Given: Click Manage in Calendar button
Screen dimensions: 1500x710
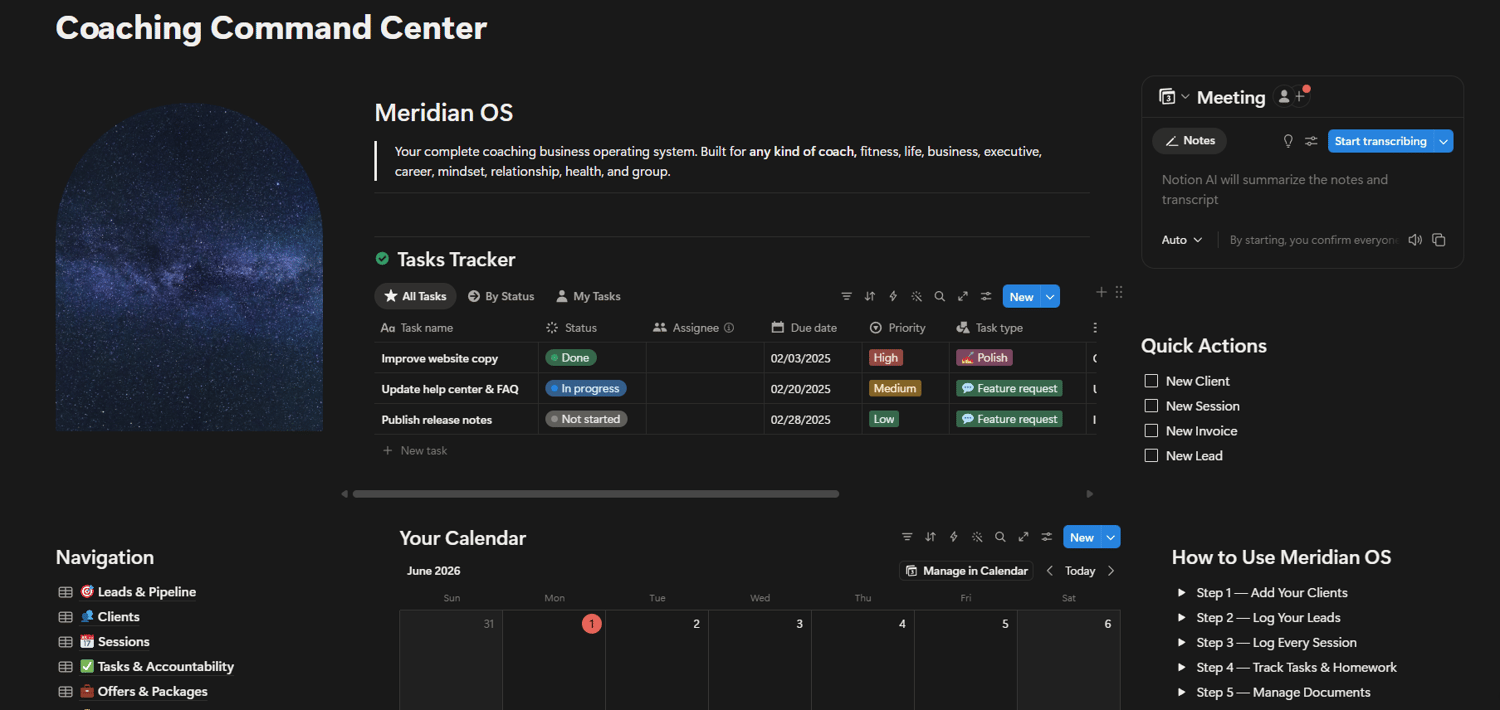Looking at the screenshot, I should [x=966, y=571].
